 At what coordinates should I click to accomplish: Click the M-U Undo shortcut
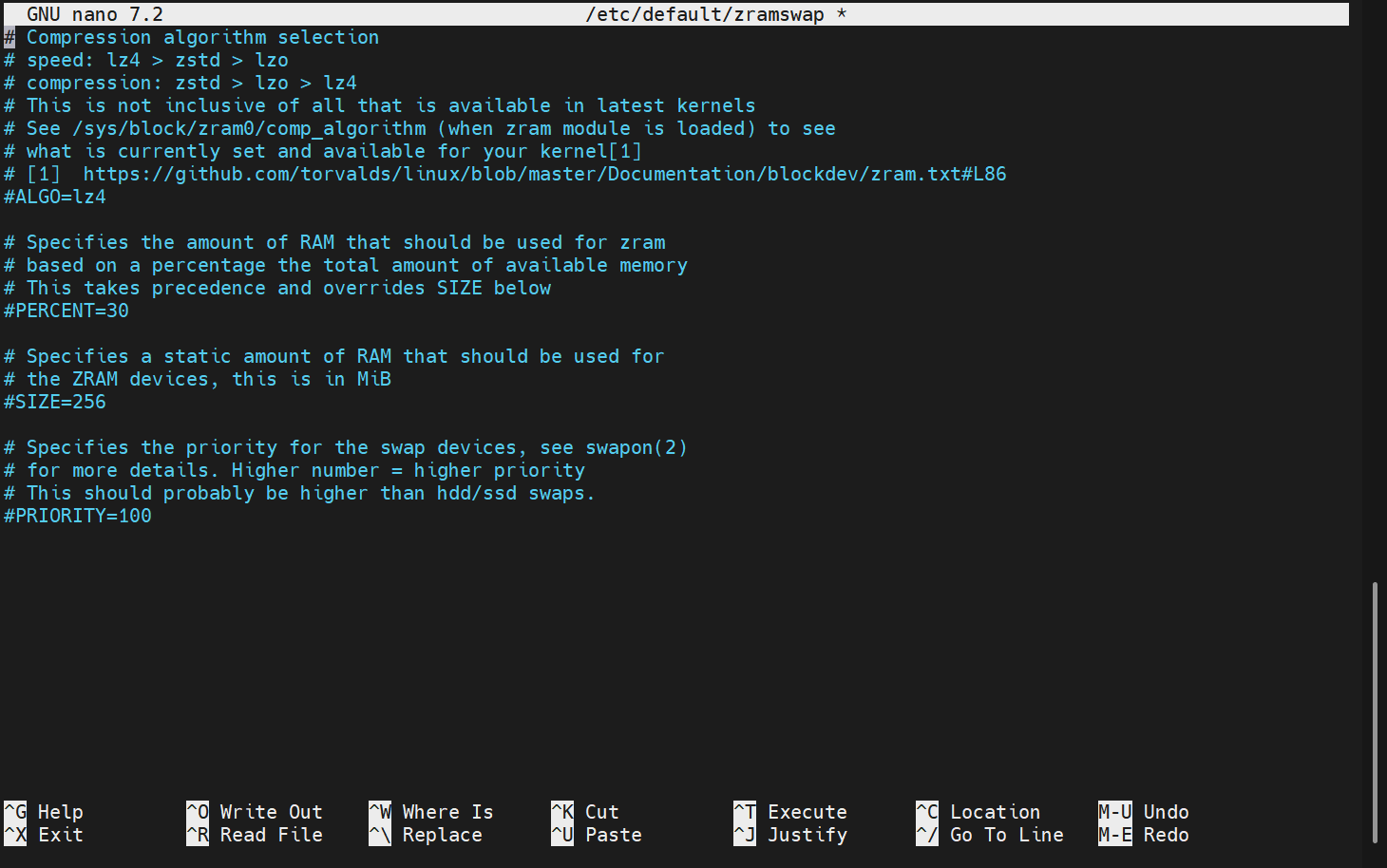[x=1144, y=812]
